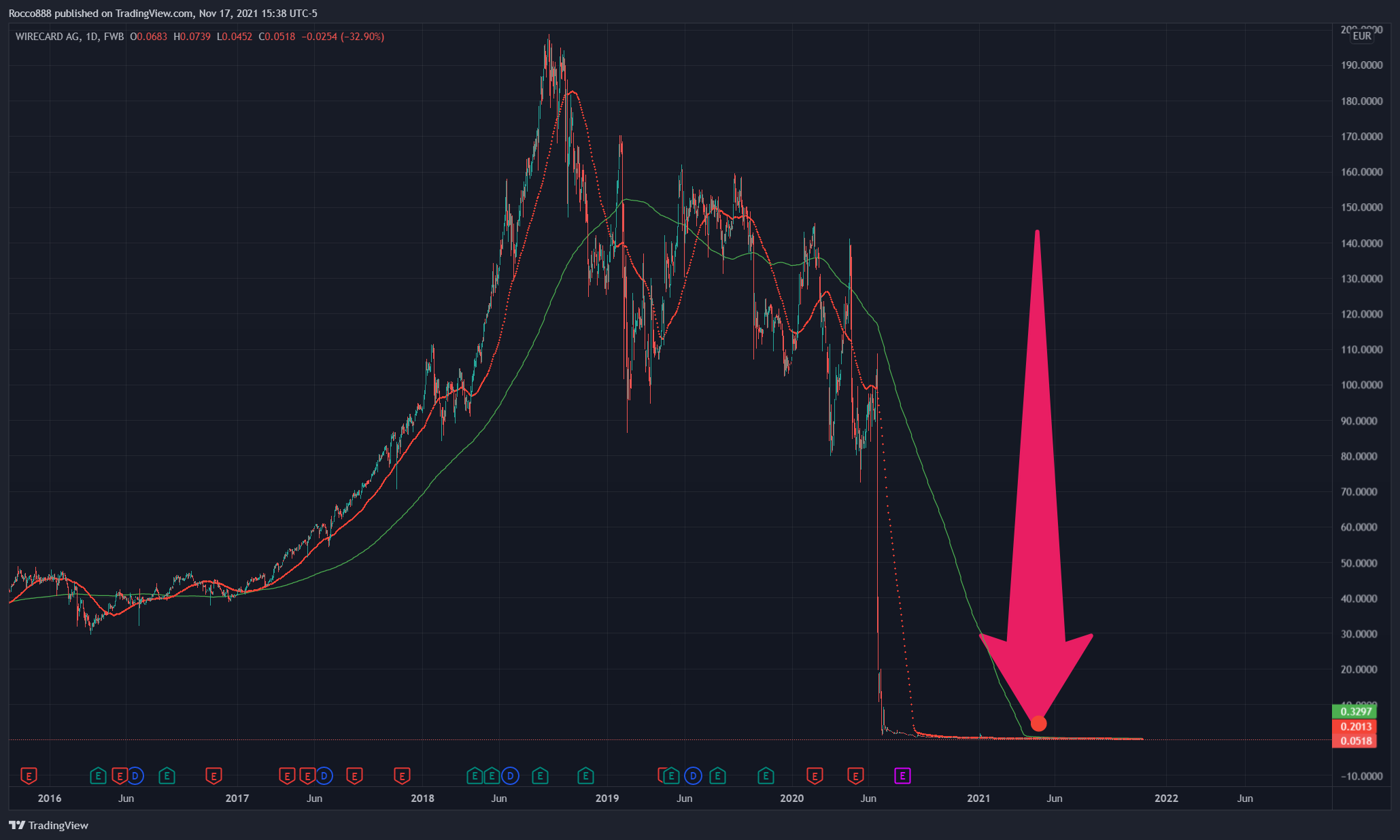The image size is (1400, 840).
Task: Click the TradingView.com text in header
Action: (154, 14)
